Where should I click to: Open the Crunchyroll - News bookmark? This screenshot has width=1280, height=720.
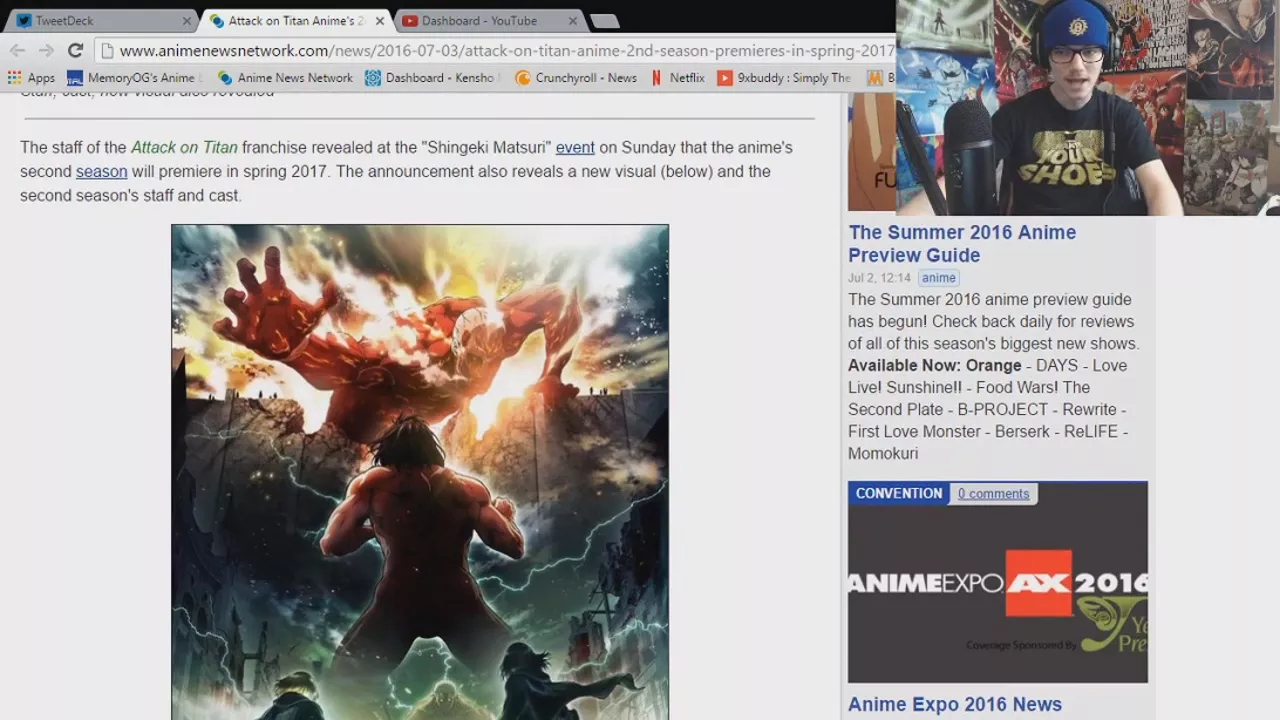576,78
